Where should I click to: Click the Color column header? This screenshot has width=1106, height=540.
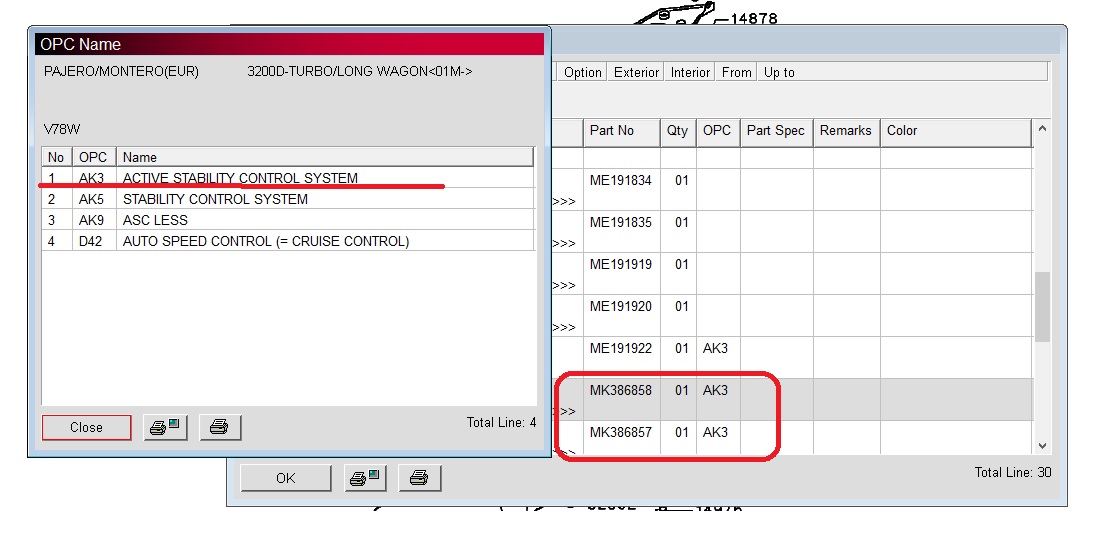coord(956,132)
